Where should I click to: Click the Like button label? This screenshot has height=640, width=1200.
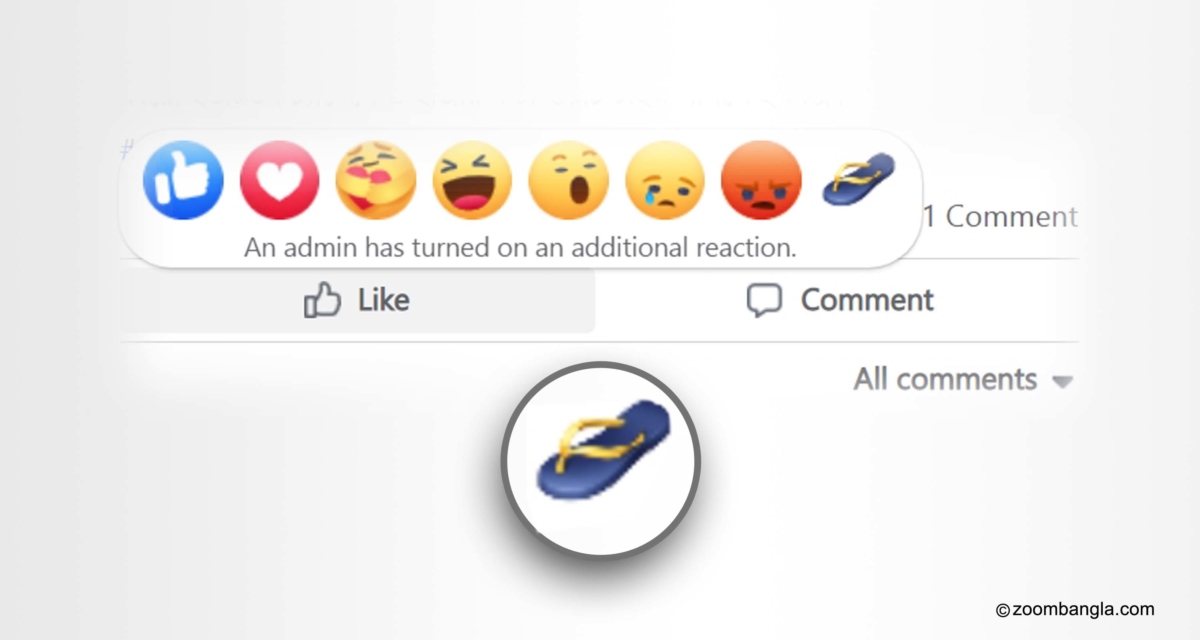tap(383, 300)
